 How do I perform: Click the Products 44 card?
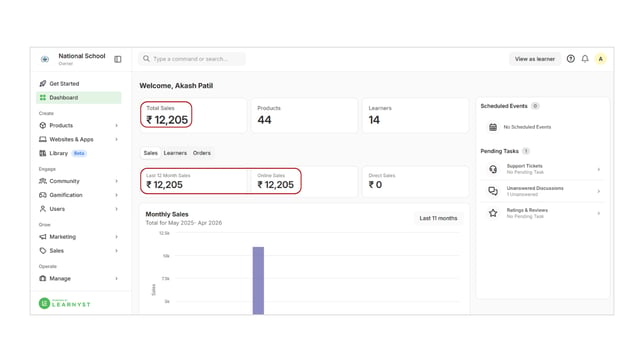pyautogui.click(x=304, y=115)
